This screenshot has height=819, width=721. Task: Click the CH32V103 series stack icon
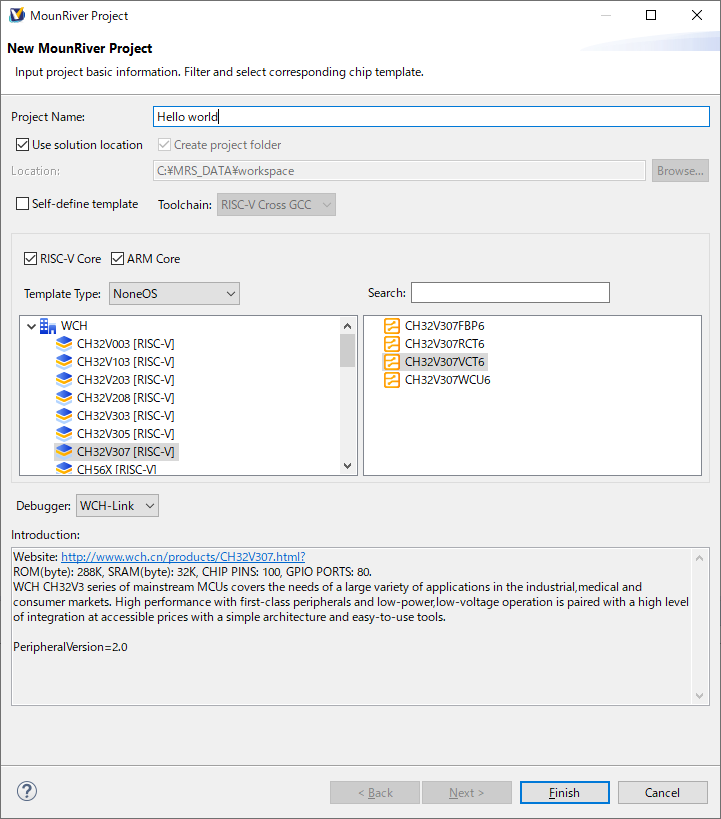[x=64, y=361]
